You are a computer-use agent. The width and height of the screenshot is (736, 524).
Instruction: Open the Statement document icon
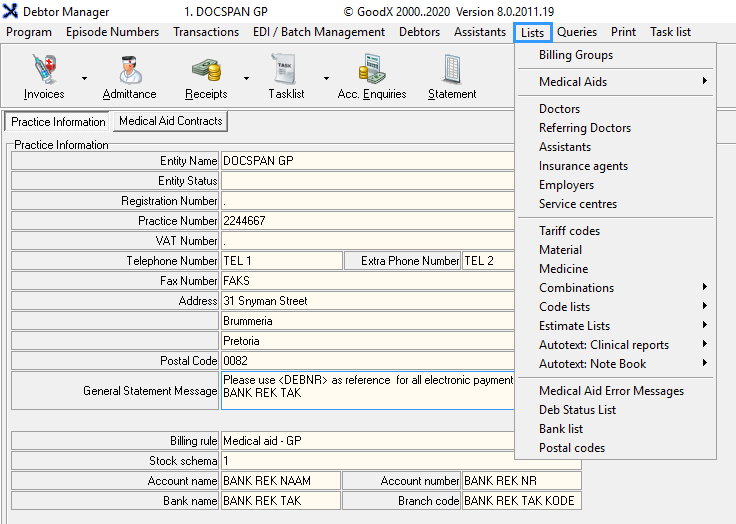click(x=452, y=69)
